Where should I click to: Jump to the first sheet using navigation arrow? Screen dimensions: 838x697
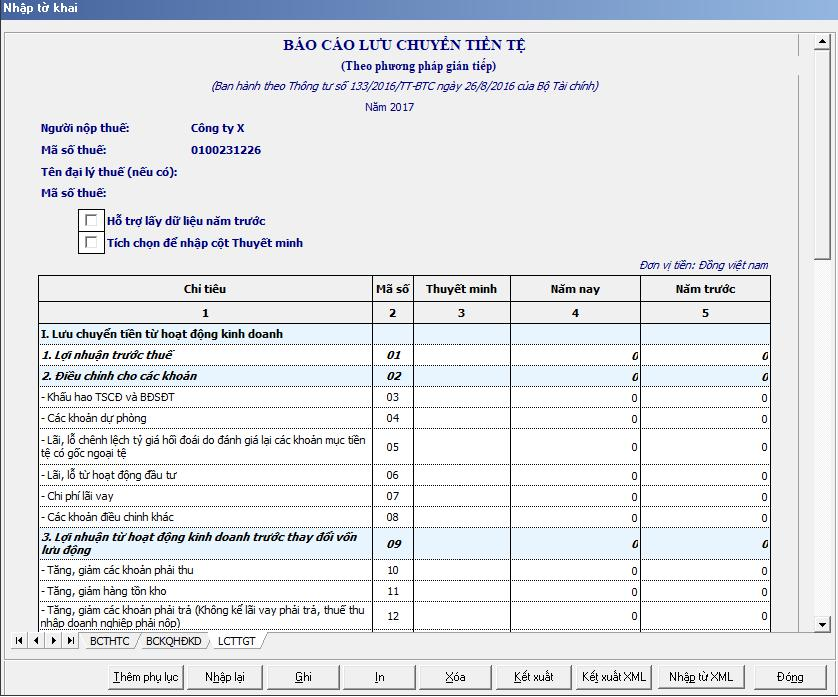point(20,640)
